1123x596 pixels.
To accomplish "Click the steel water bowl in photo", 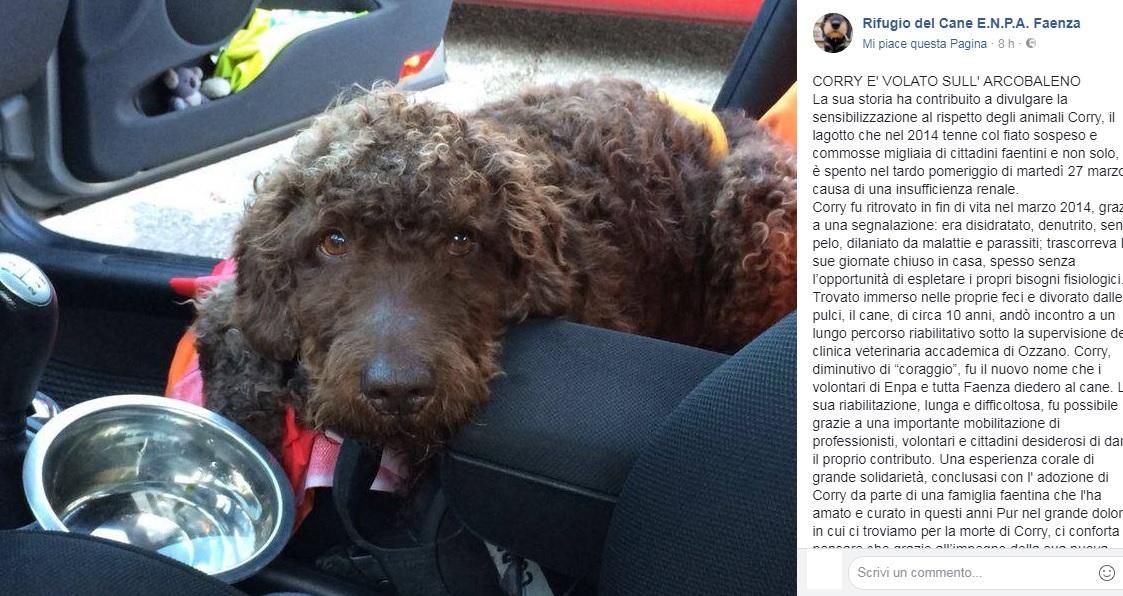I will click(x=159, y=480).
